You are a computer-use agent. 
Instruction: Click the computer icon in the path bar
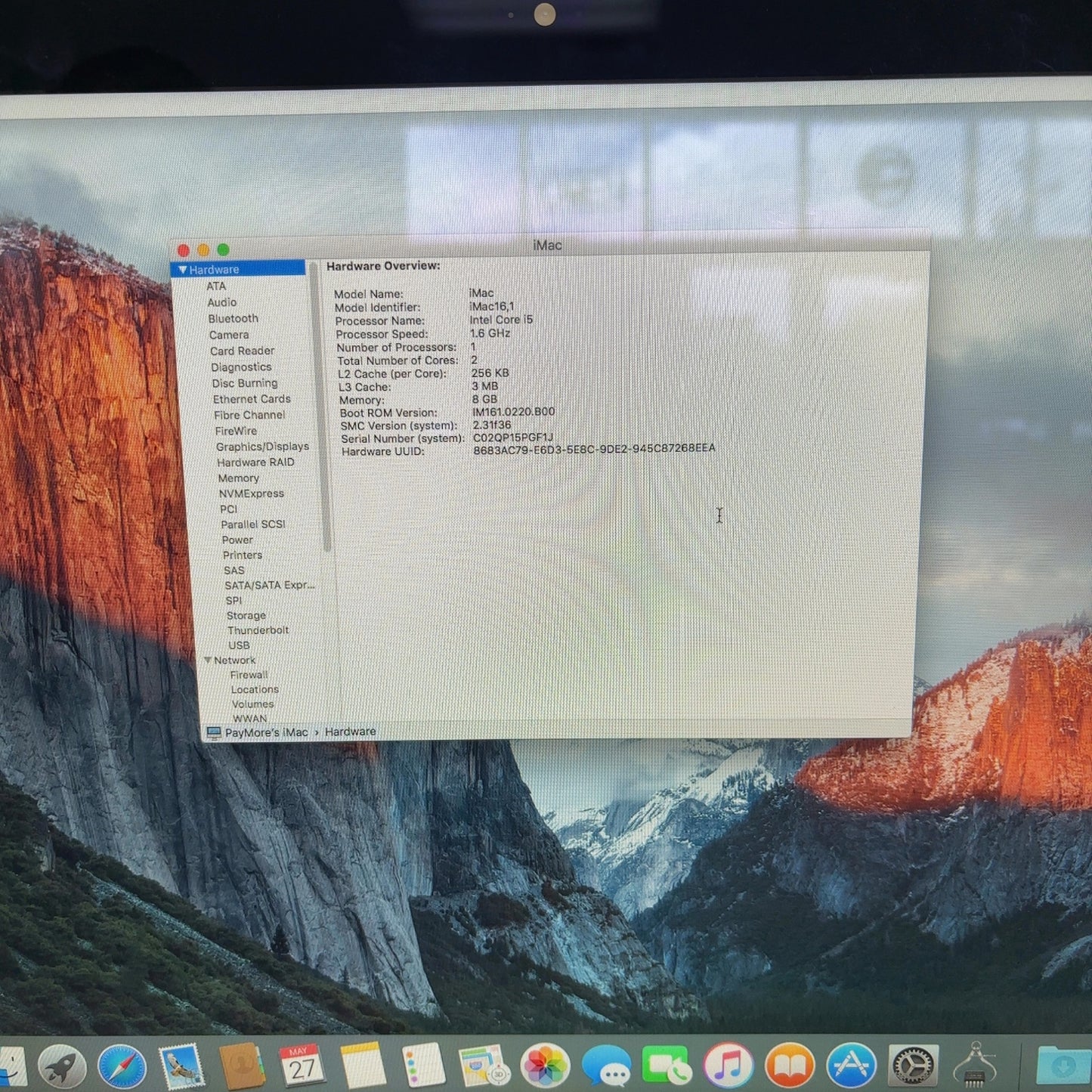(x=214, y=733)
